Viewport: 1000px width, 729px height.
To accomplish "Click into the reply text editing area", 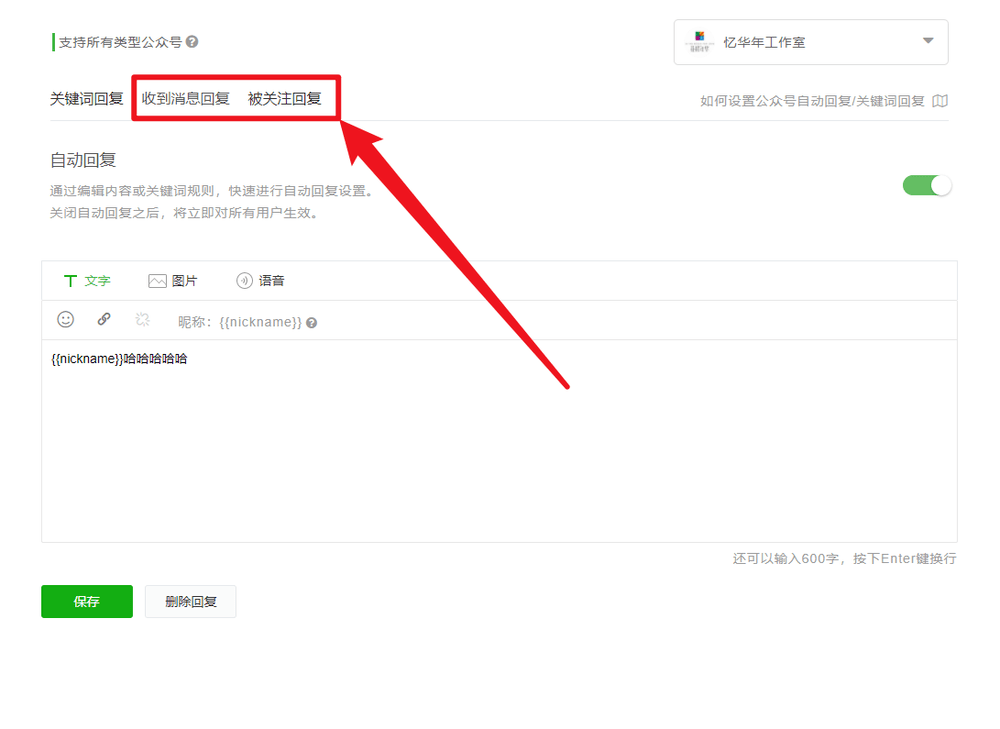I will tap(499, 441).
